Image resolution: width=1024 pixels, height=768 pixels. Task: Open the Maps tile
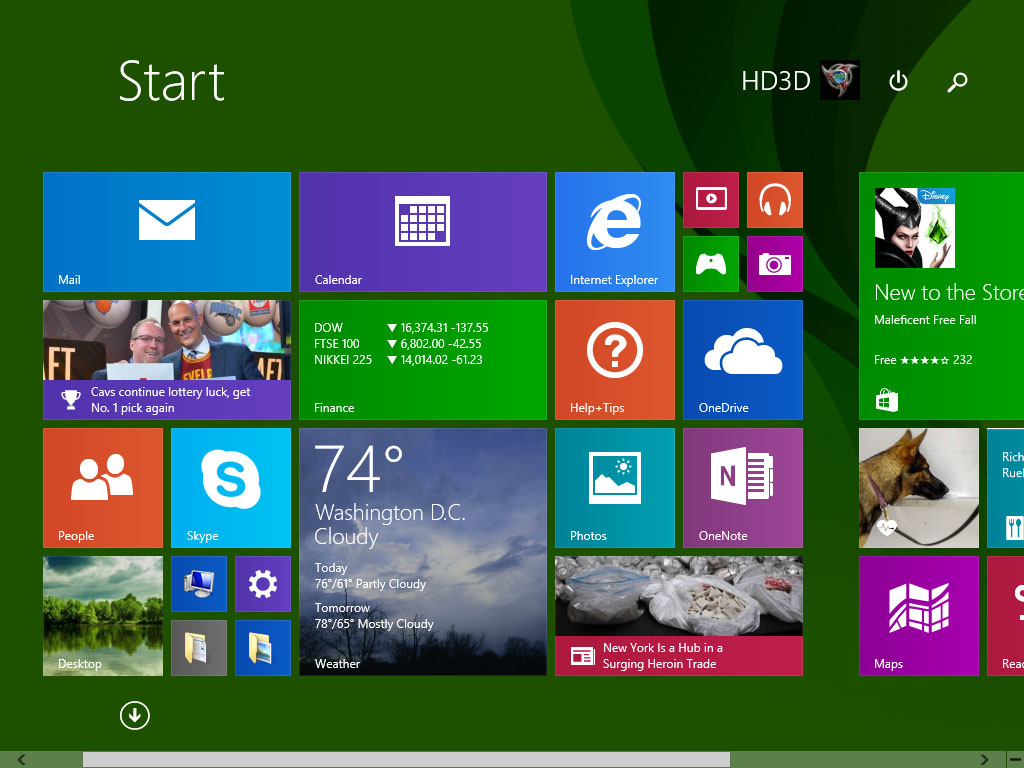(x=919, y=616)
